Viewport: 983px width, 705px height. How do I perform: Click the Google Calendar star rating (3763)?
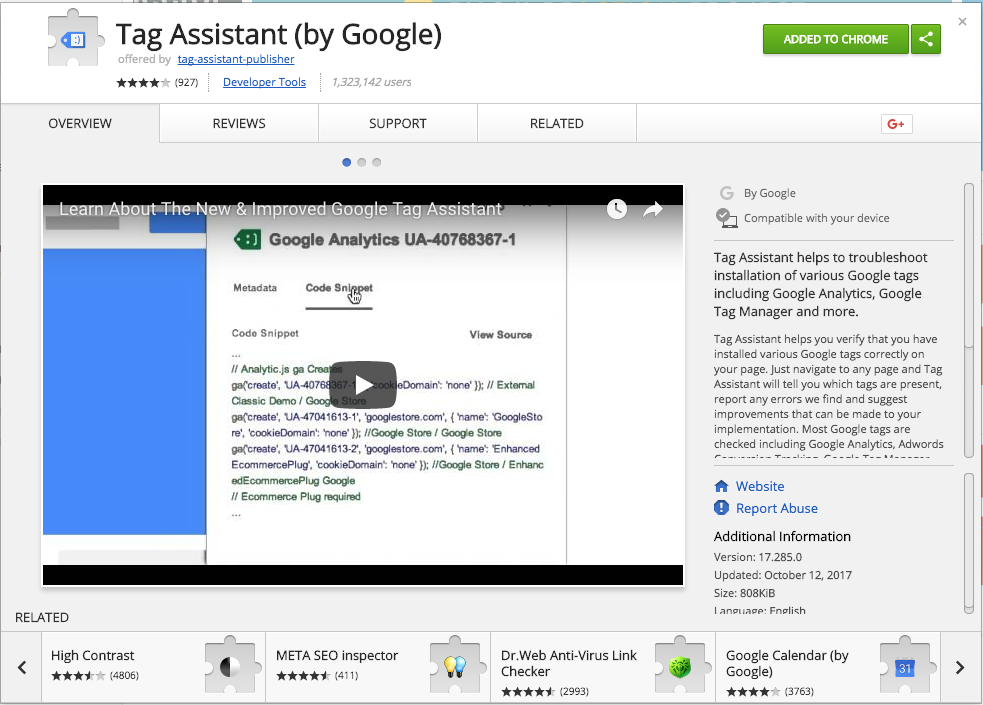pyautogui.click(x=770, y=692)
